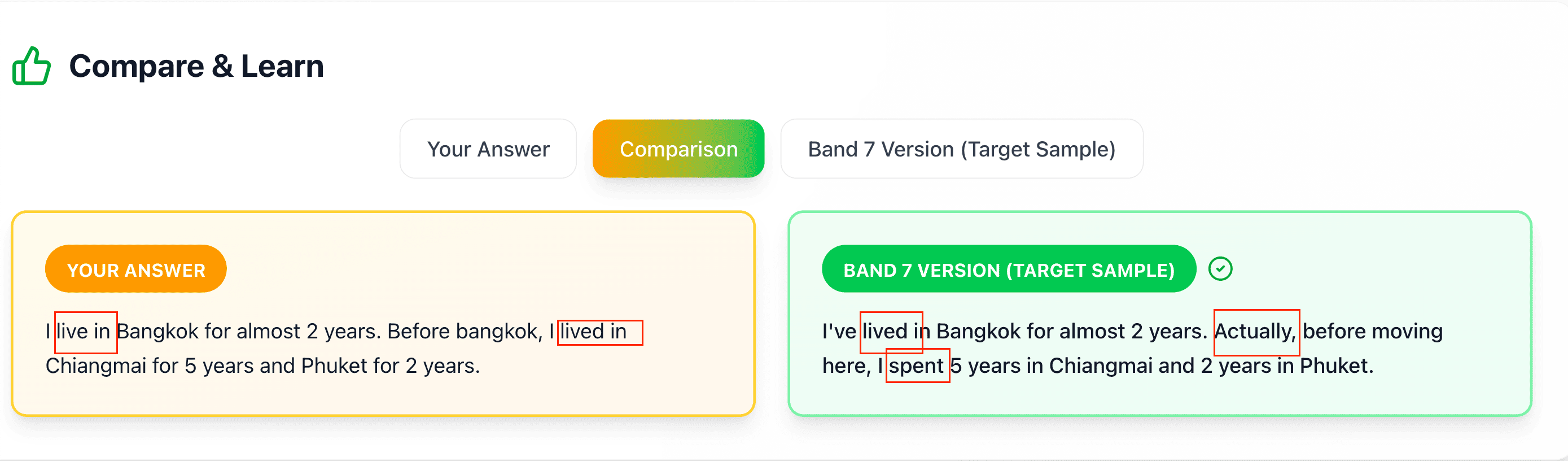Click "before moving" in the Band 7 sample
The height and width of the screenshot is (461, 1568).
(x=1373, y=332)
